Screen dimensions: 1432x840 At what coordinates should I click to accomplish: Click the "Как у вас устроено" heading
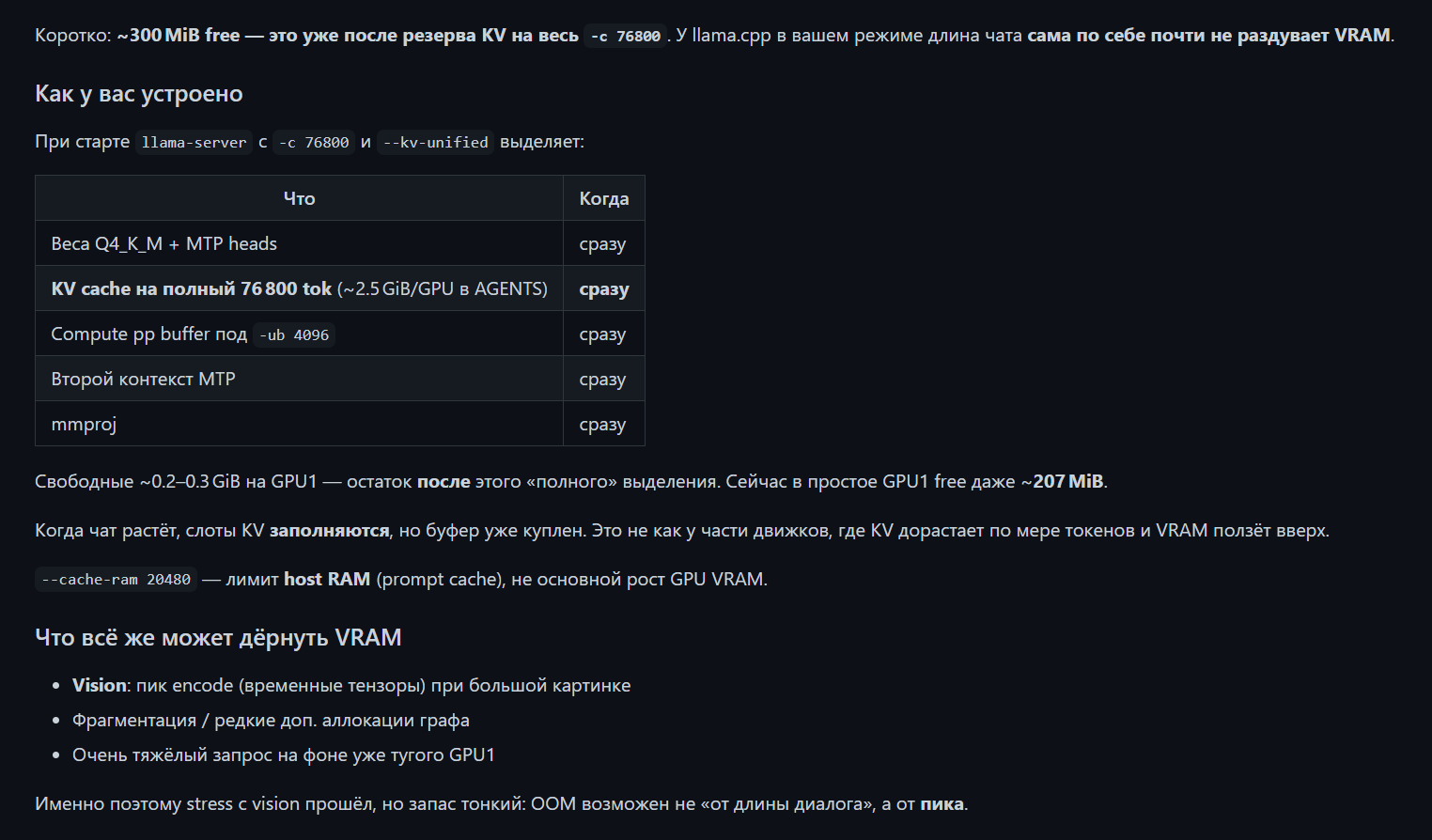139,94
